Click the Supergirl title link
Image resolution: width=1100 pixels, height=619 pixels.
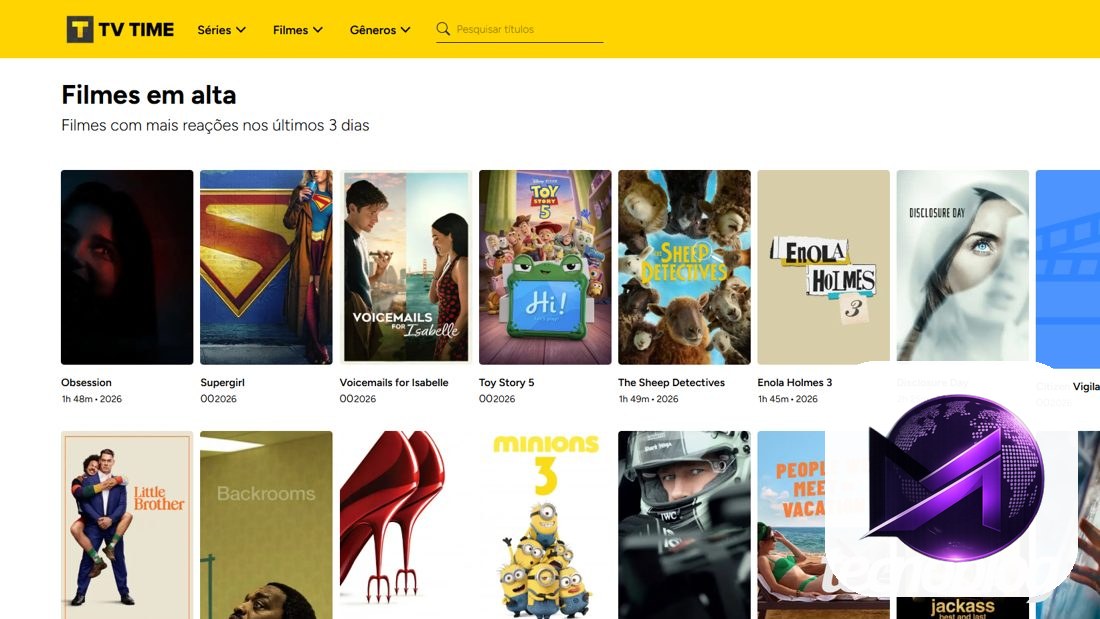[222, 382]
